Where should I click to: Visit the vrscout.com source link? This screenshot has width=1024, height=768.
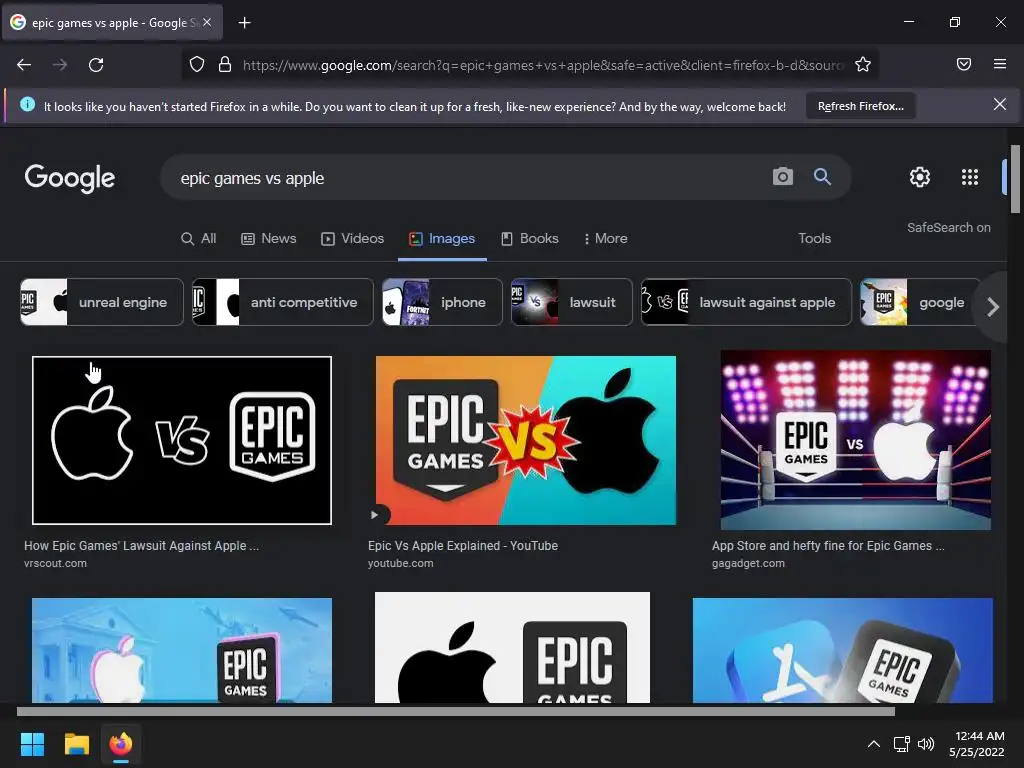56,563
